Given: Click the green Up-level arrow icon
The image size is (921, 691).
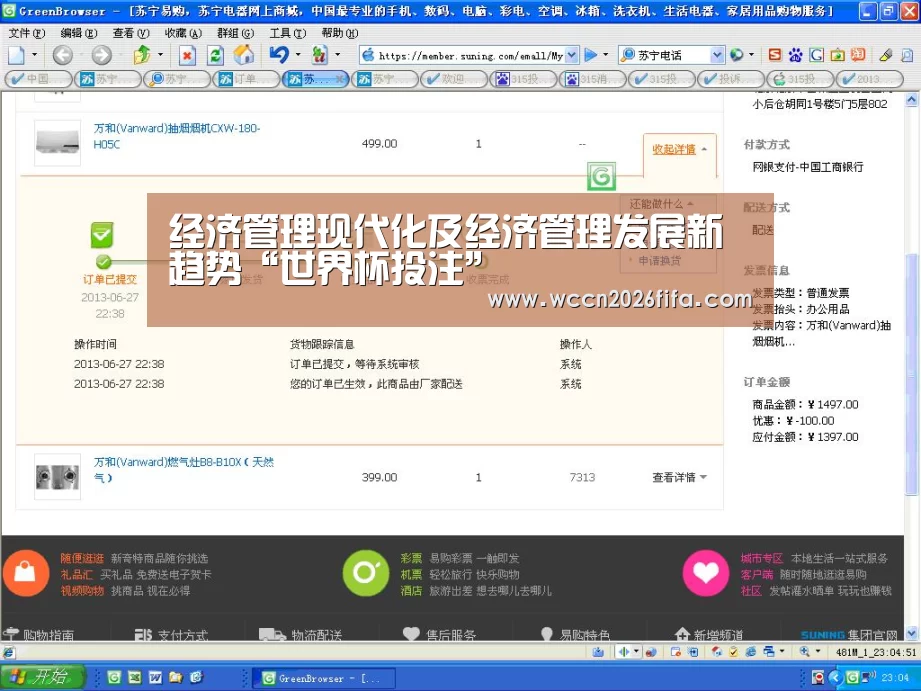Looking at the screenshot, I should pos(142,55).
